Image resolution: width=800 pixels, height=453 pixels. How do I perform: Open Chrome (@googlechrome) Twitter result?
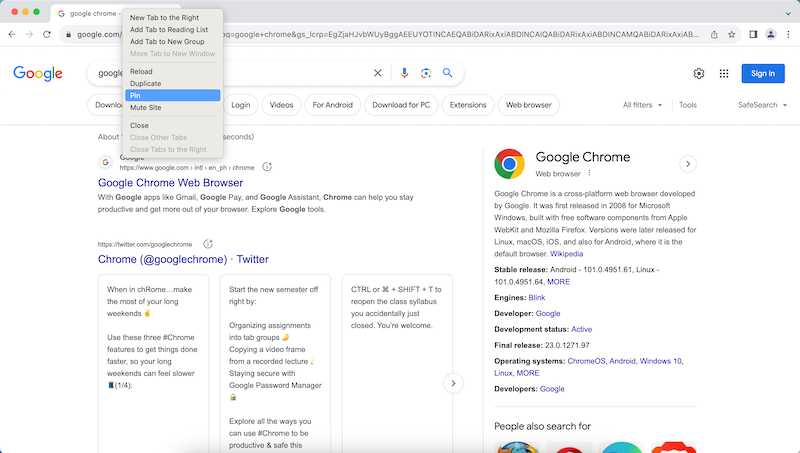click(183, 259)
